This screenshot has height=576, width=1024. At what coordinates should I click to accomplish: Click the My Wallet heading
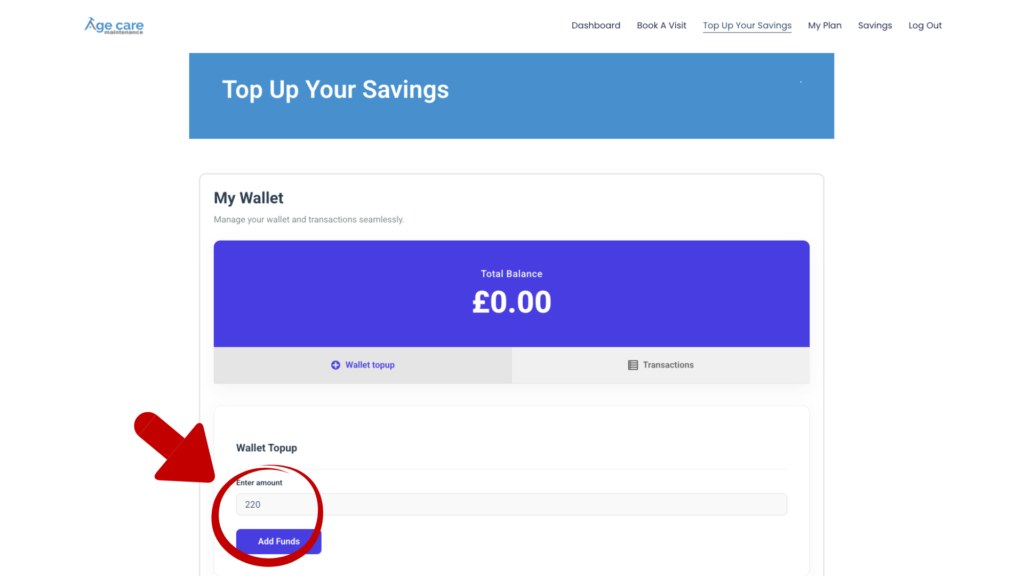[x=249, y=198]
